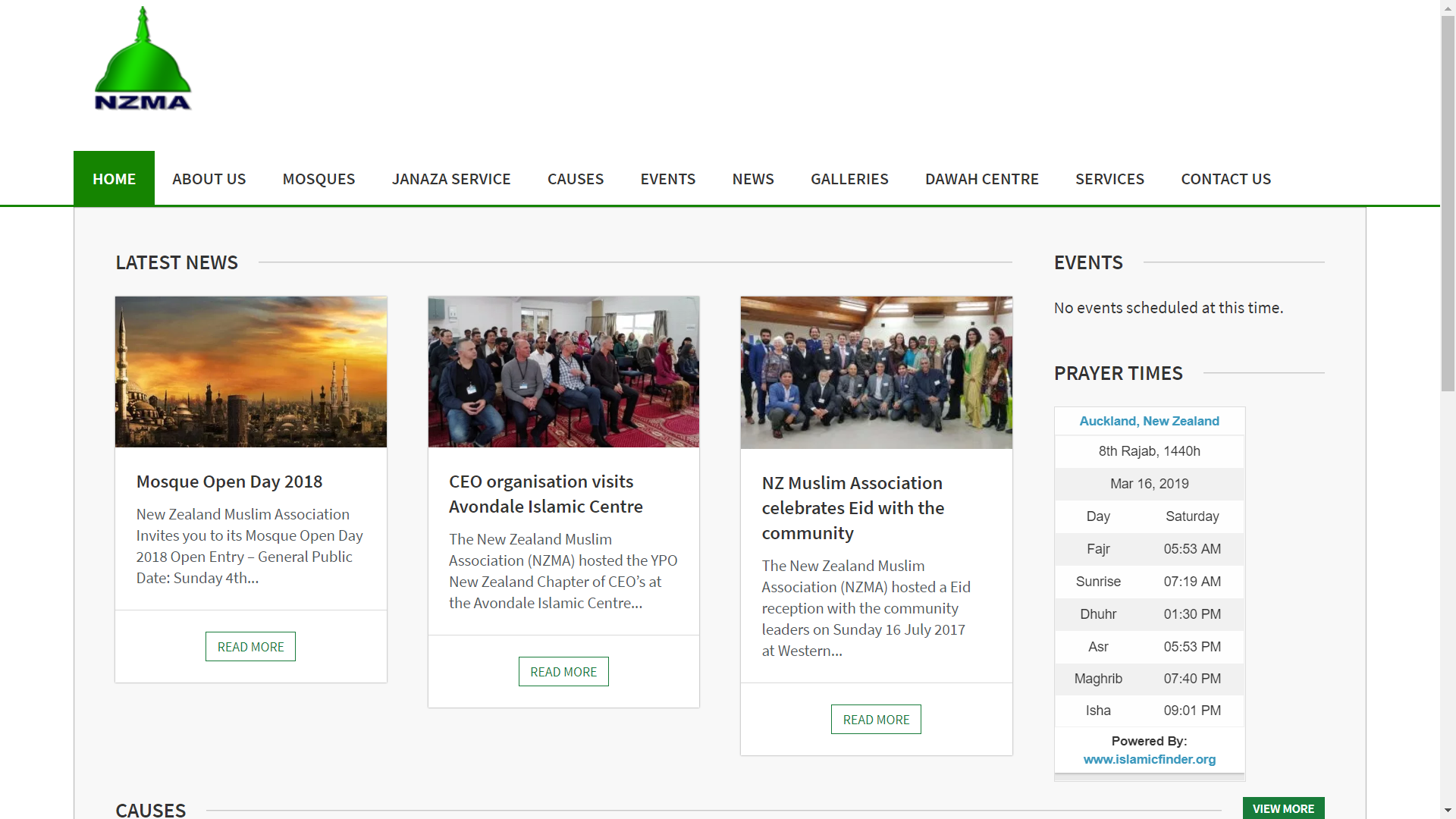Go to Dawah Centre menu item
The height and width of the screenshot is (819, 1456).
point(981,179)
